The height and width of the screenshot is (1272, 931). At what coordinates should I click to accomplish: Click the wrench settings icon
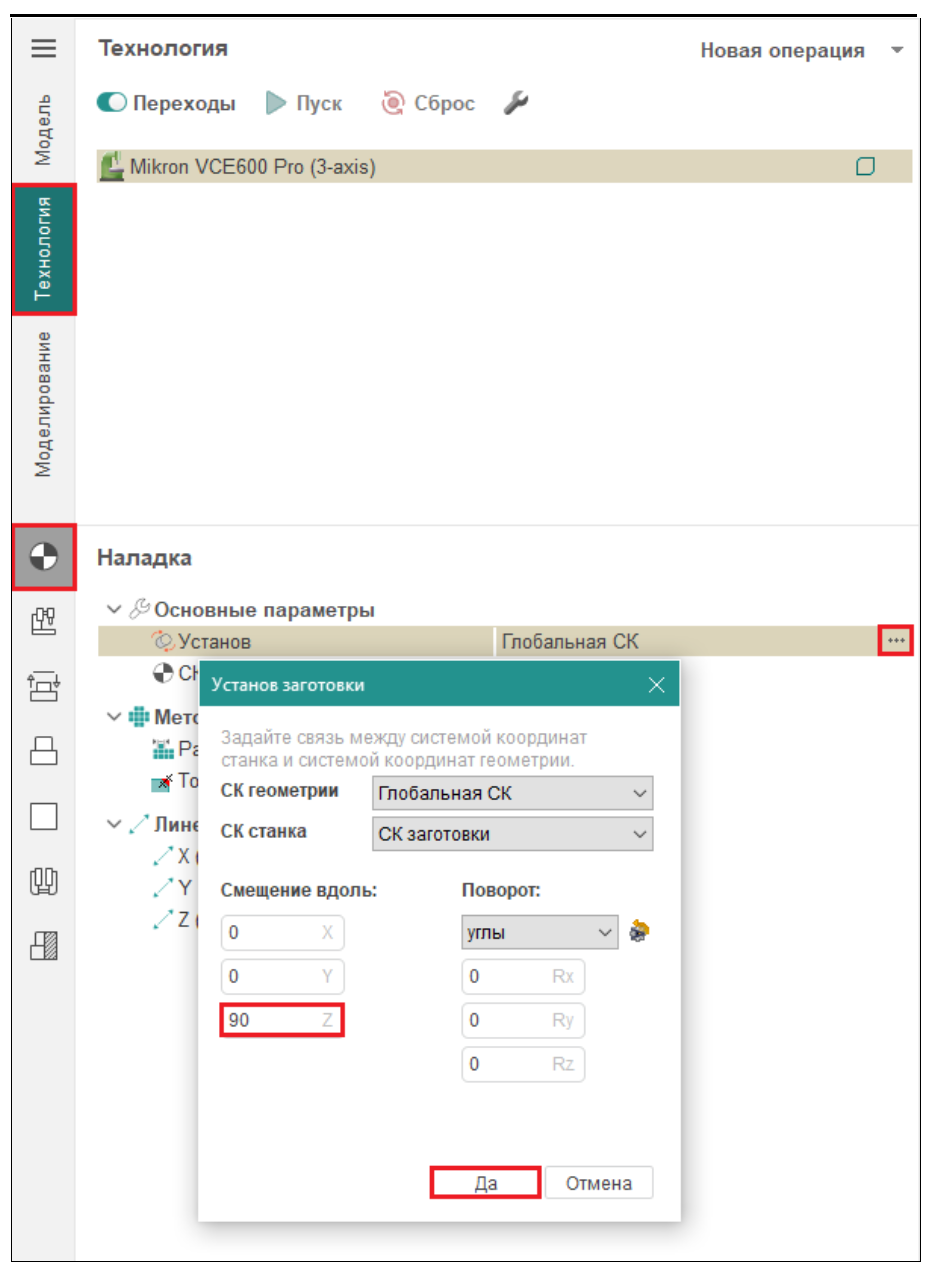pos(516,103)
